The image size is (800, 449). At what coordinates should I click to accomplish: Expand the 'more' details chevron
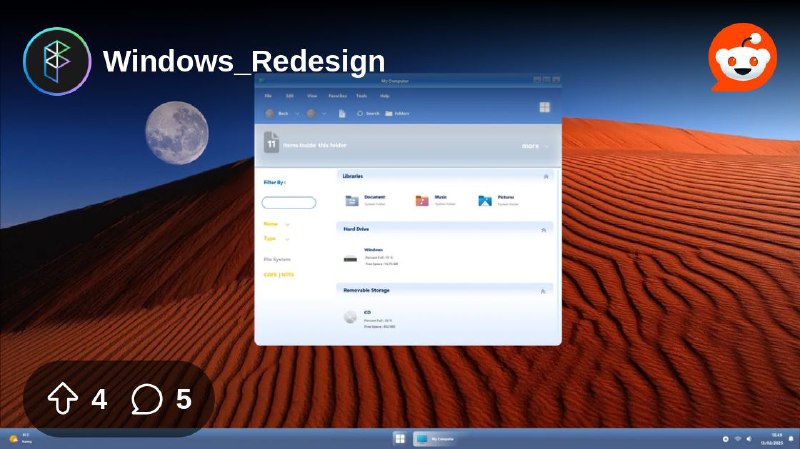546,146
